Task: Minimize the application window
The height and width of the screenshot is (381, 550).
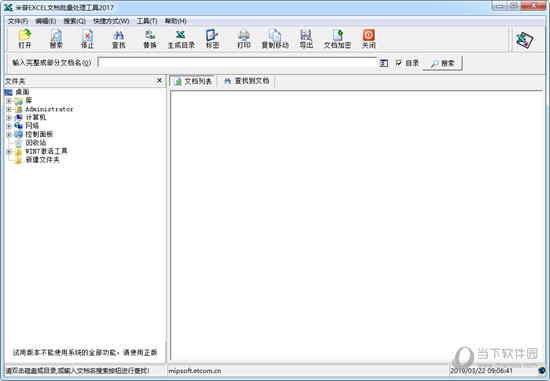Action: [x=500, y=6]
